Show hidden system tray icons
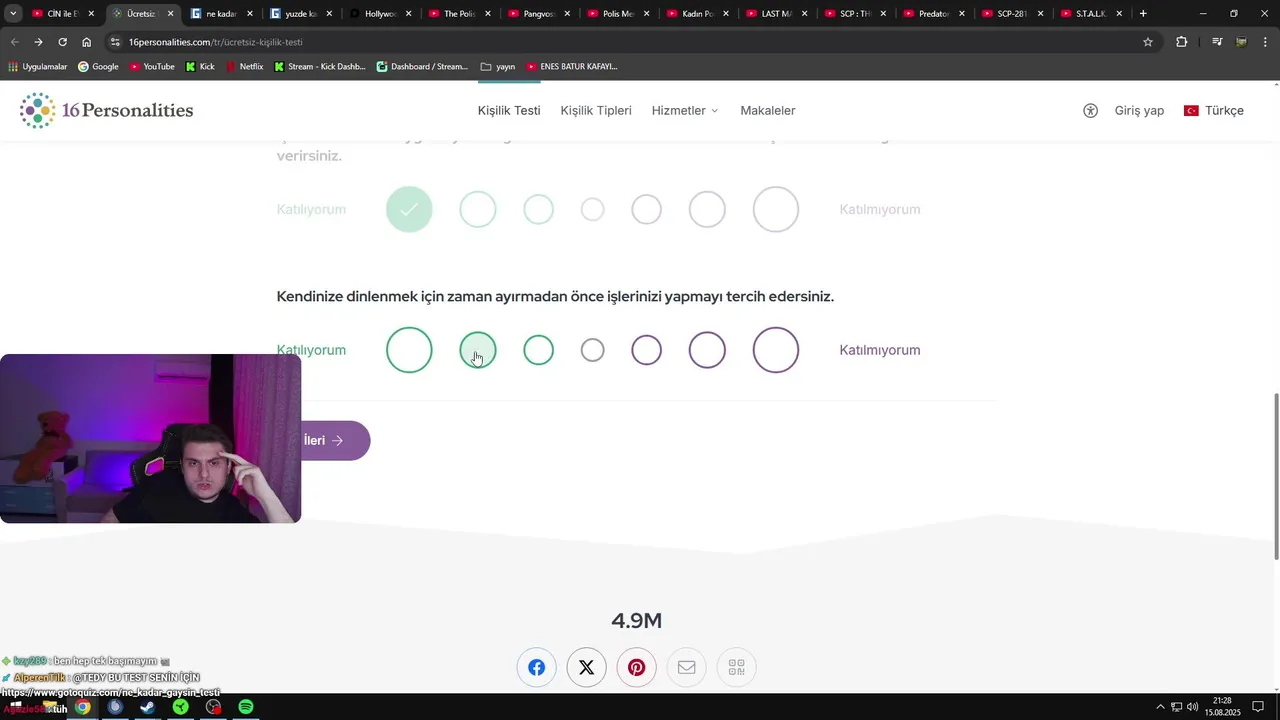1280x720 pixels. click(1160, 707)
